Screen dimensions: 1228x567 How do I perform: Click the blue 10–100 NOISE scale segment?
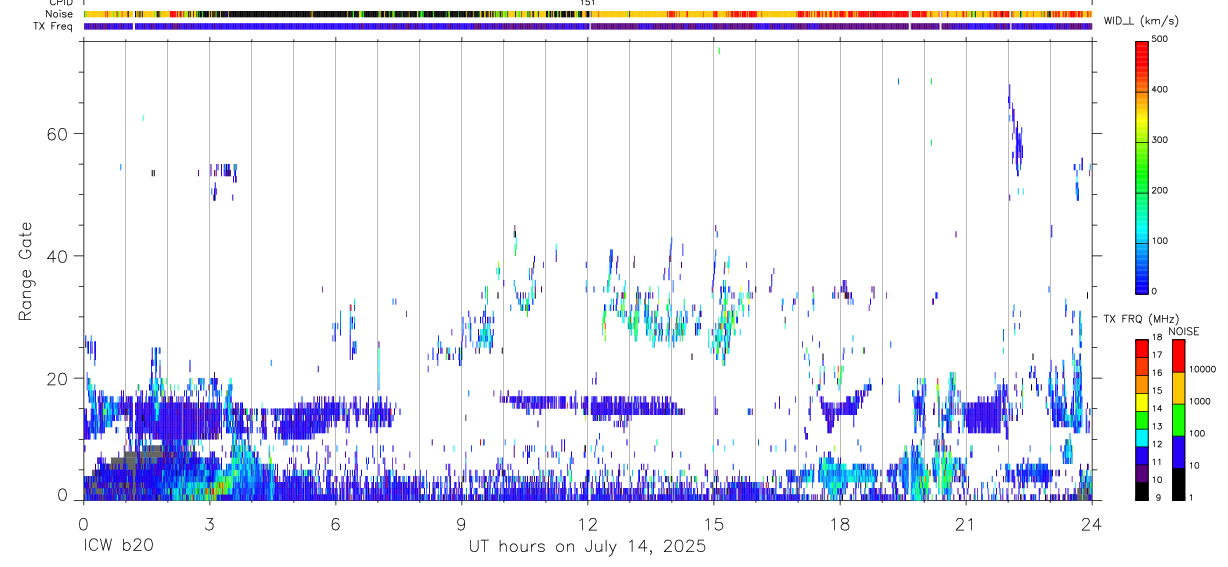(x=1177, y=452)
